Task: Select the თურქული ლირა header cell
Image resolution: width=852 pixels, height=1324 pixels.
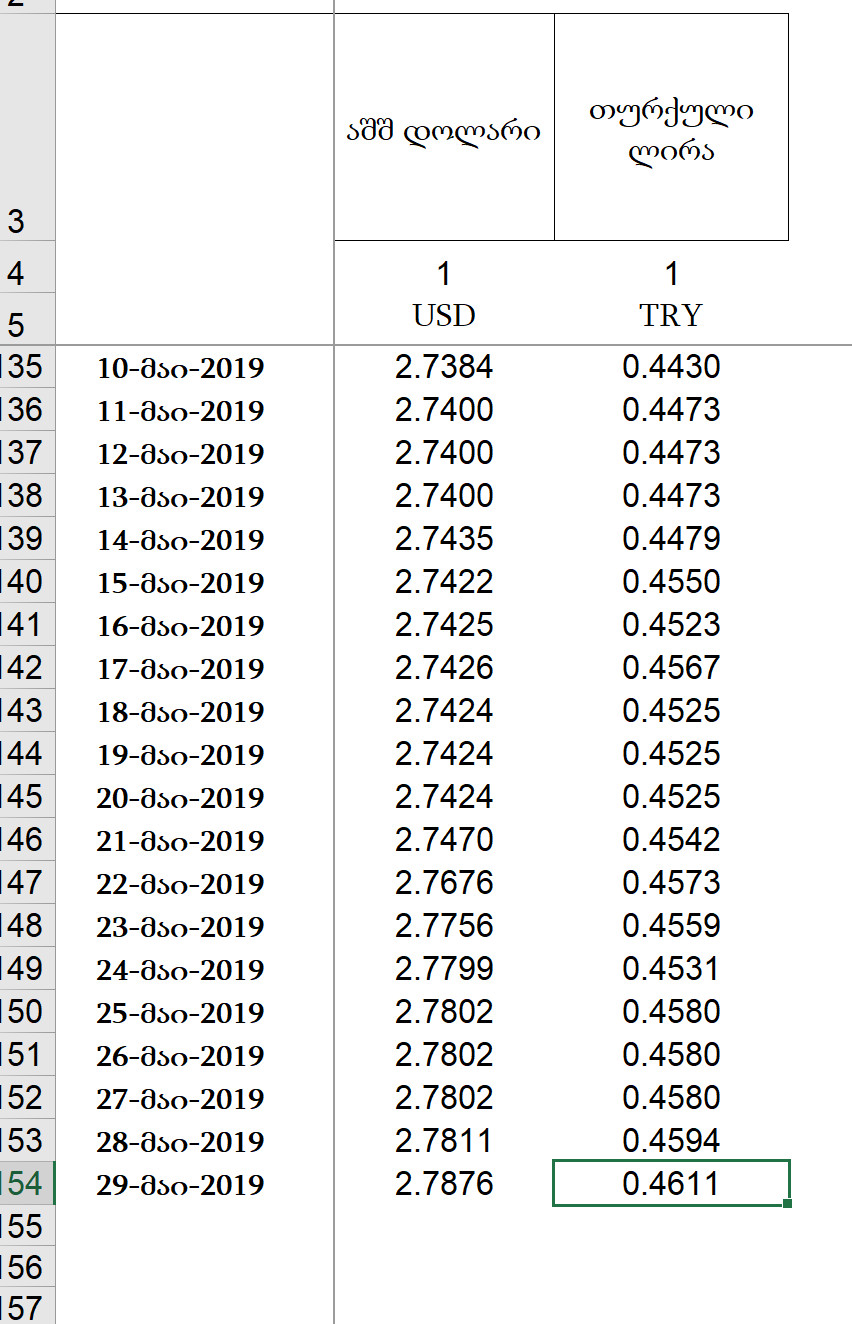Action: (x=671, y=128)
